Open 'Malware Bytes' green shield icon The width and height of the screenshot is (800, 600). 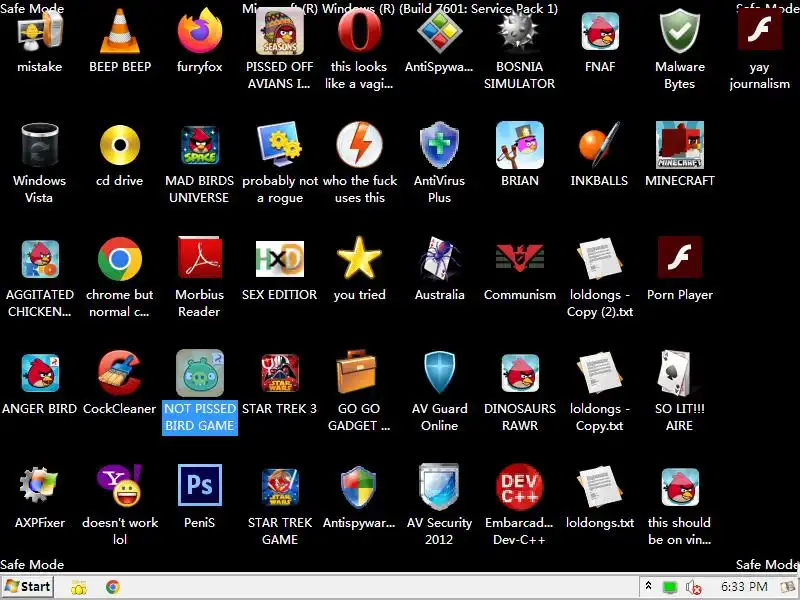click(x=680, y=32)
